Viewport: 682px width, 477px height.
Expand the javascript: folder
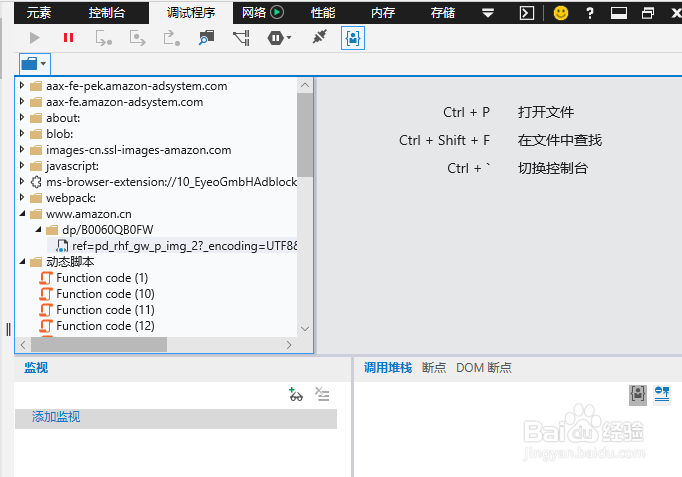click(22, 166)
